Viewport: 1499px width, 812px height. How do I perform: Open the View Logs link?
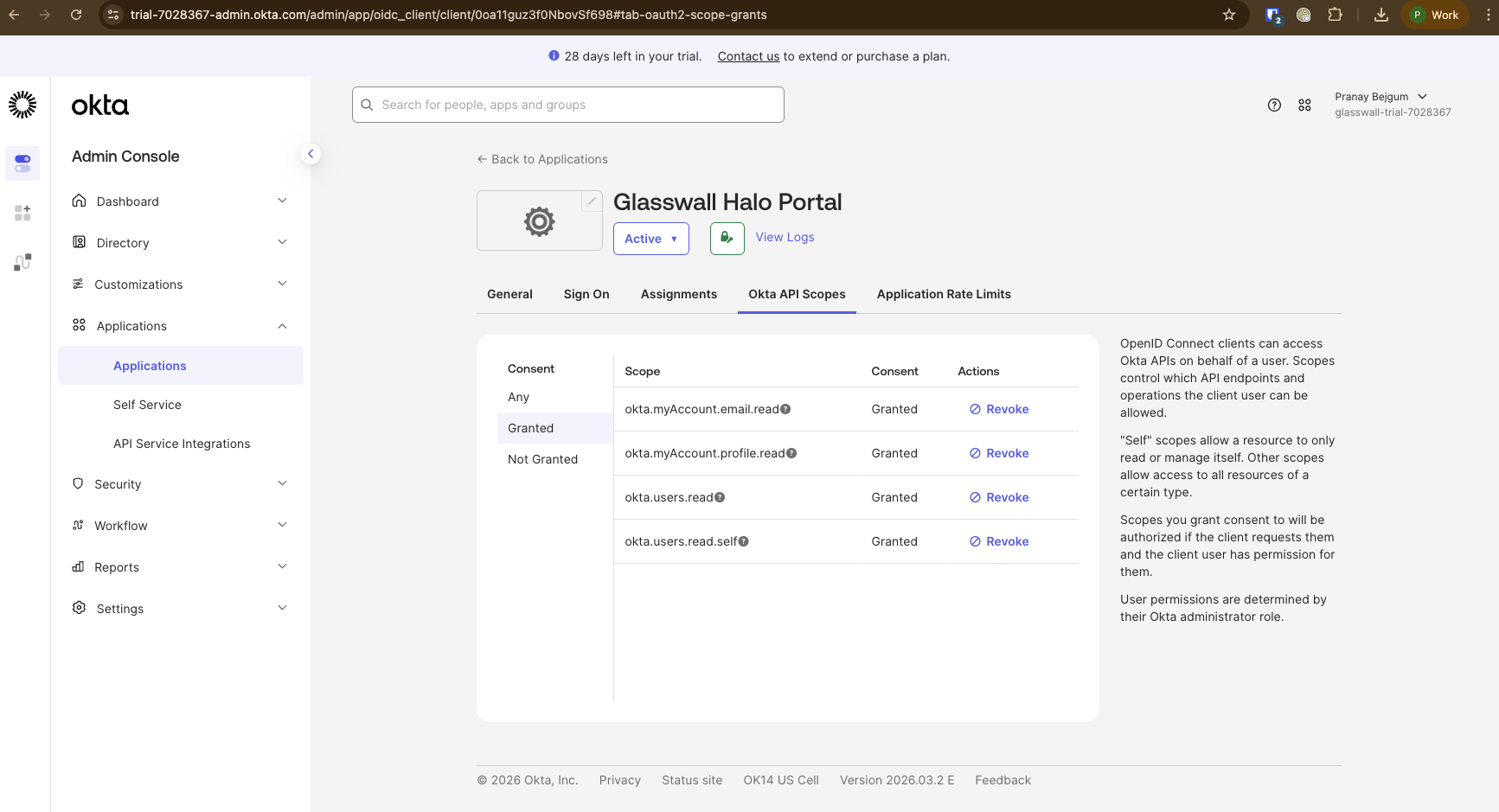point(785,237)
